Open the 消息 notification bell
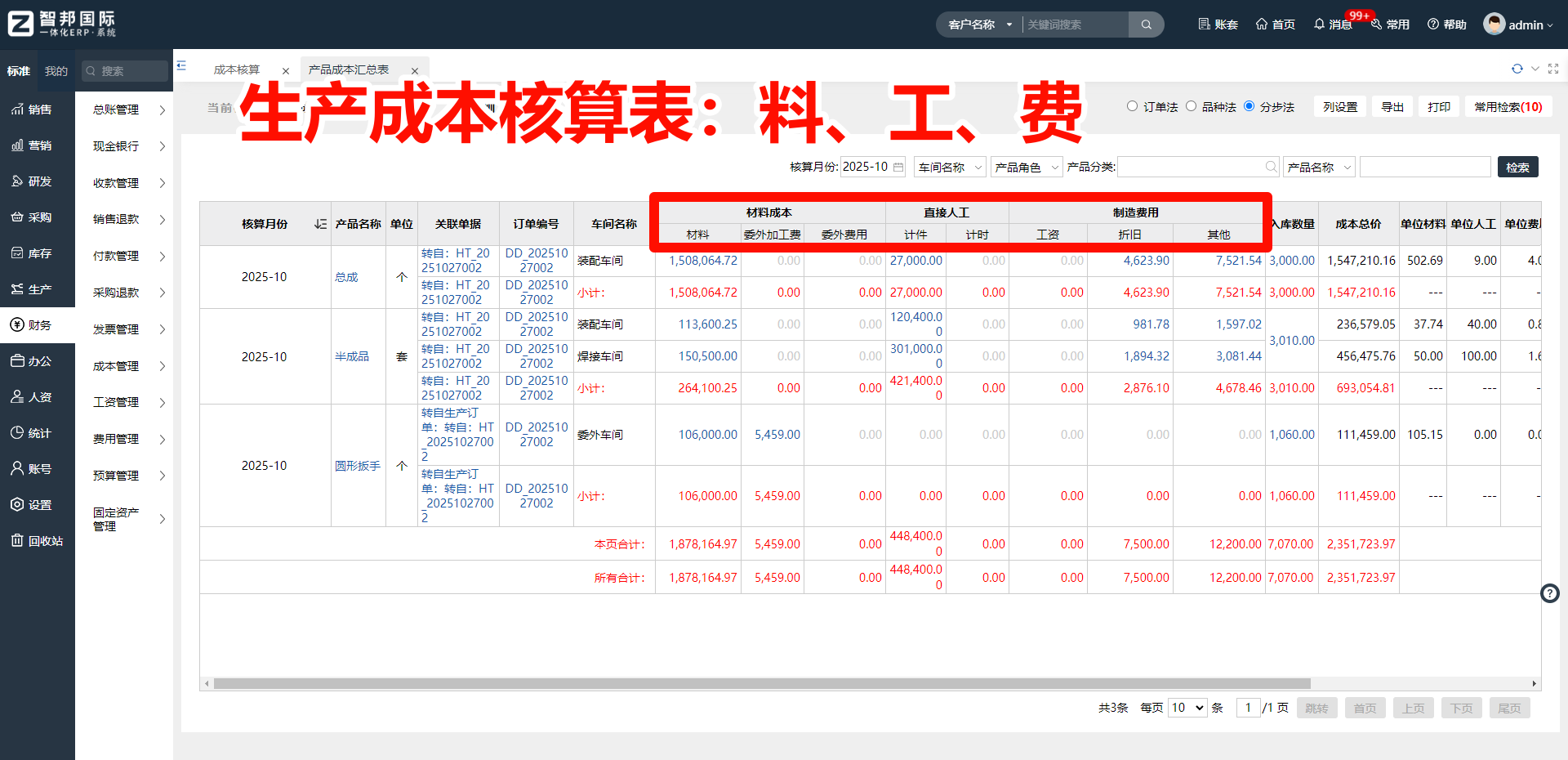This screenshot has width=1568, height=760. [1332, 25]
